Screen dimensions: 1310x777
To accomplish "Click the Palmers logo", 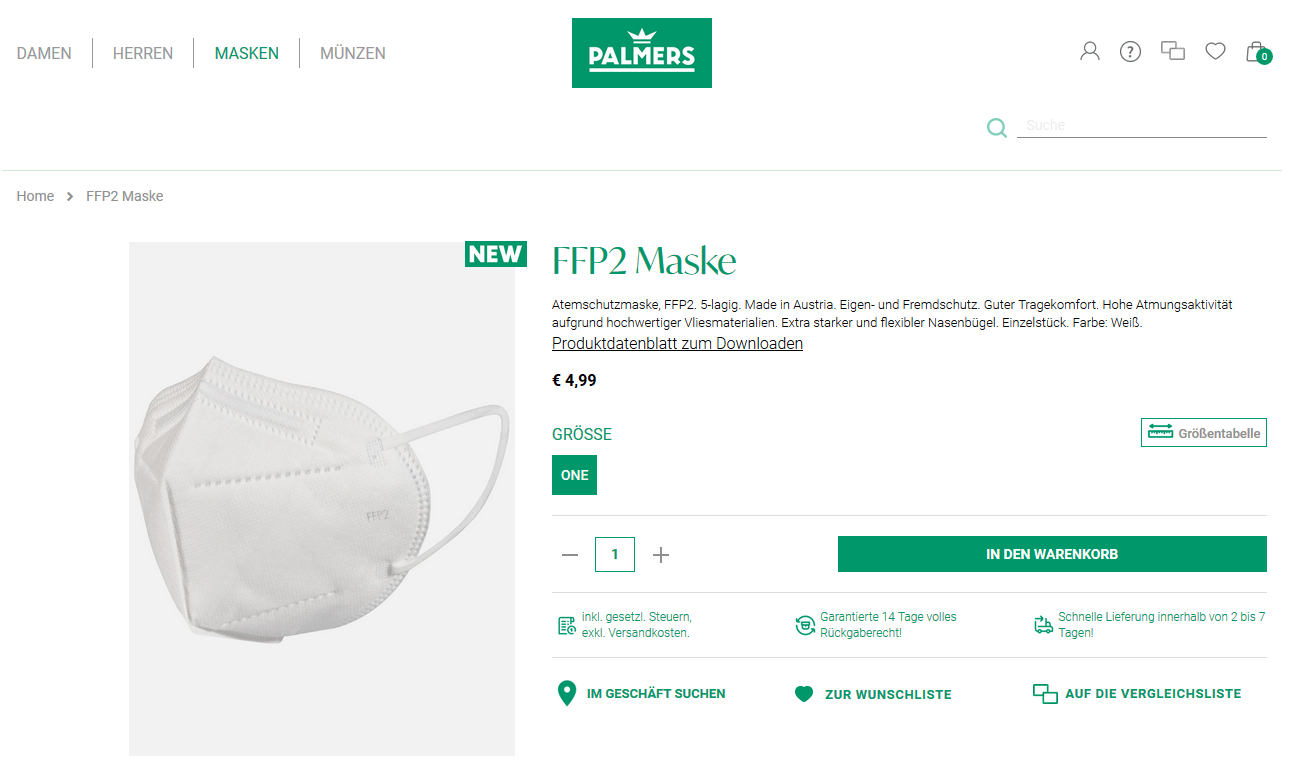I will tap(642, 53).
